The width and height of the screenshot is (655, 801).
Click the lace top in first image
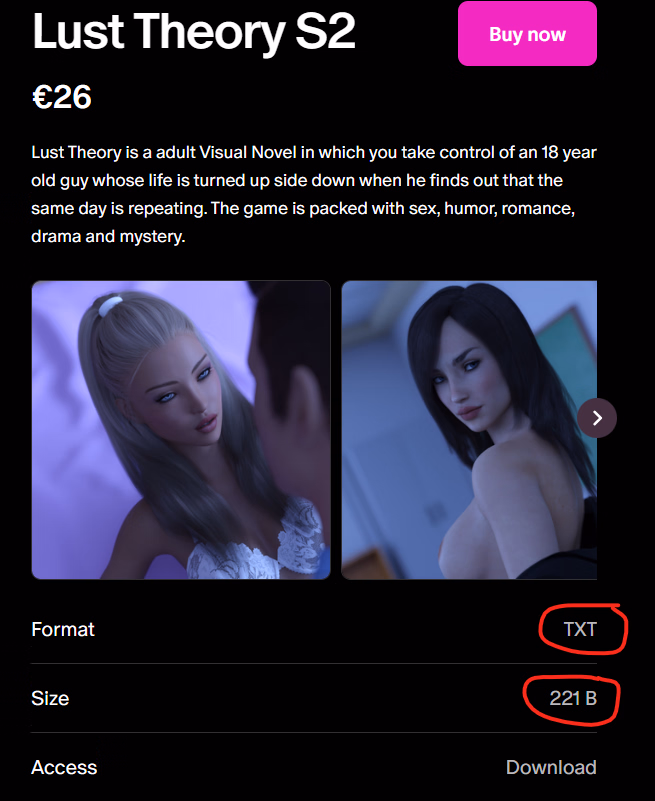(x=255, y=544)
